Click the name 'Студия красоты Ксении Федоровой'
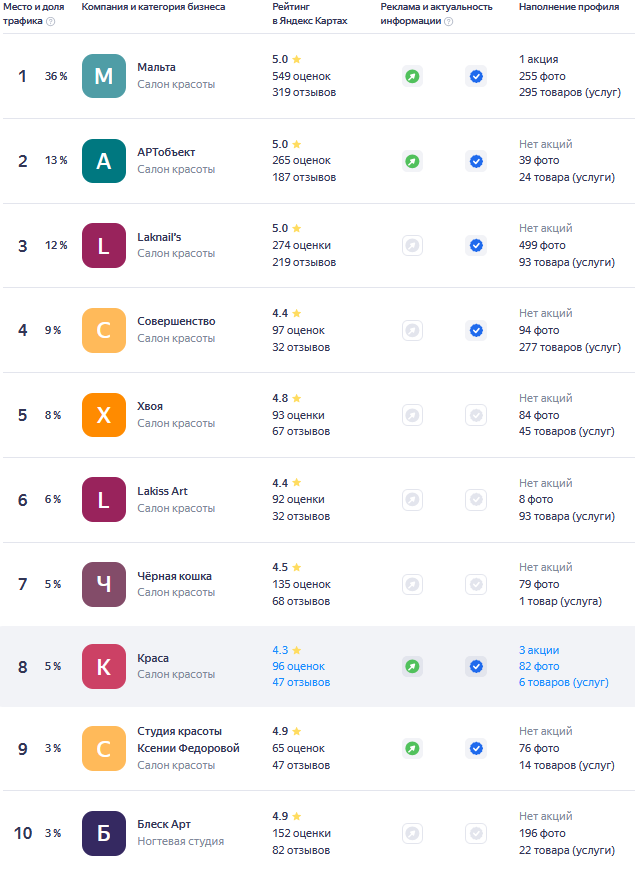The height and width of the screenshot is (875, 635). coord(189,739)
